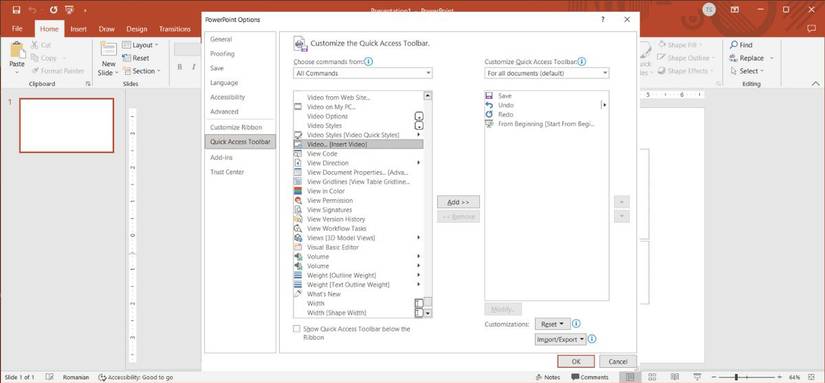This screenshot has width=825, height=383.
Task: Open the Reset customizations dropdown
Action: pos(552,324)
